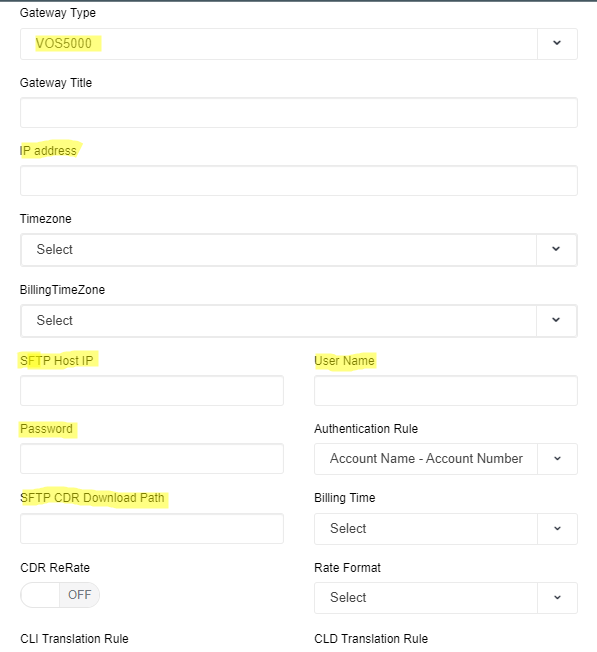
Task: Click the SFTP CDR Download Path field
Action: coord(152,529)
